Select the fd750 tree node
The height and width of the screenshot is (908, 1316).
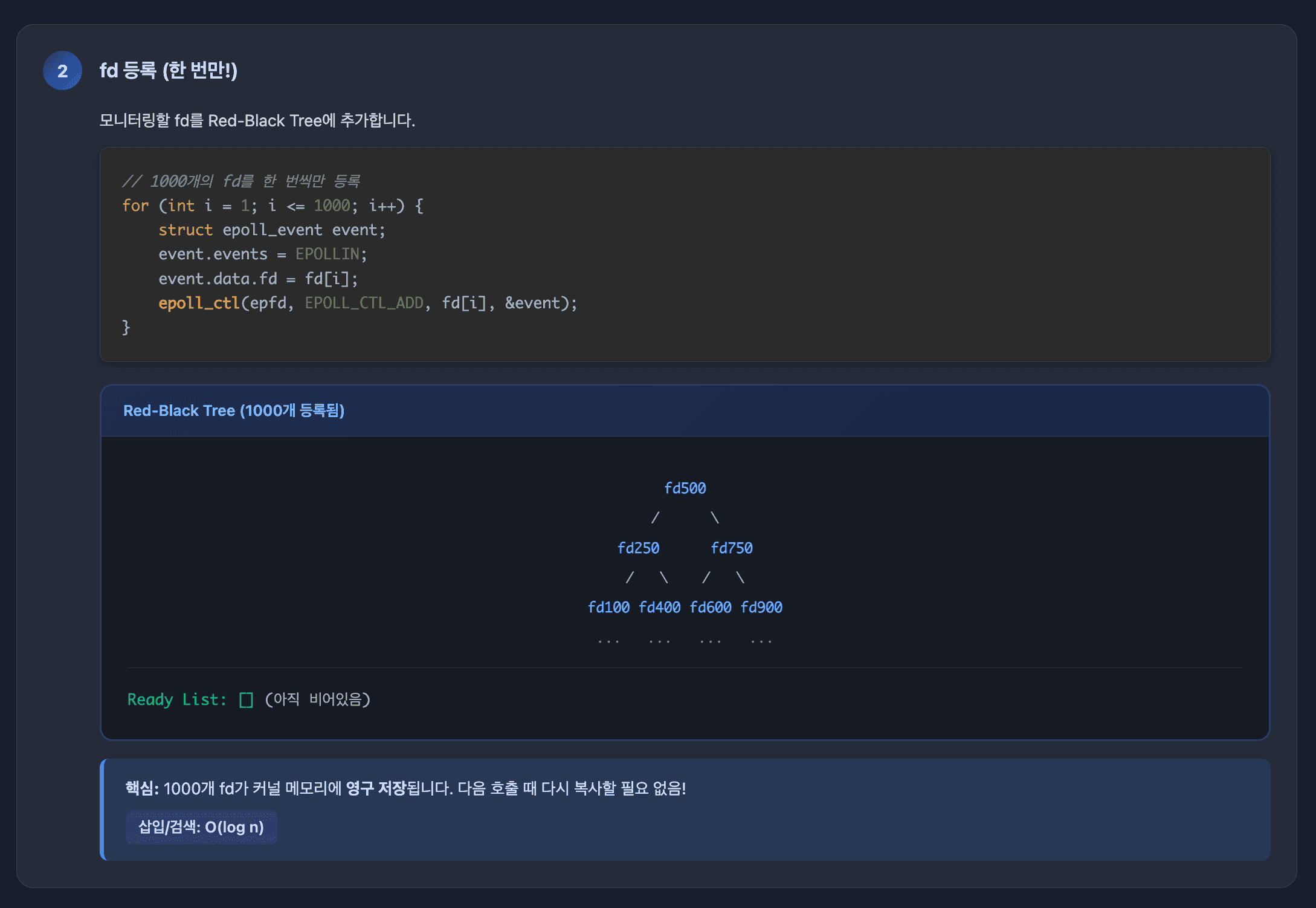point(731,548)
